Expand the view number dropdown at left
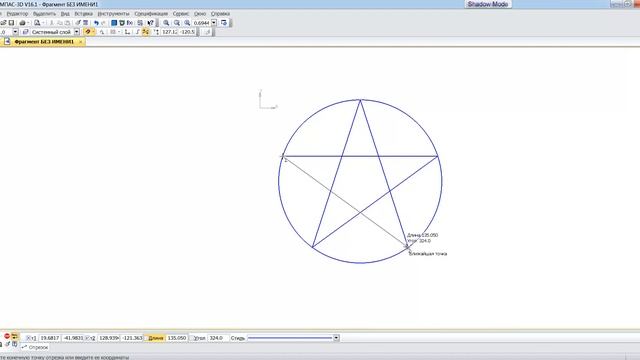 click(x=15, y=32)
